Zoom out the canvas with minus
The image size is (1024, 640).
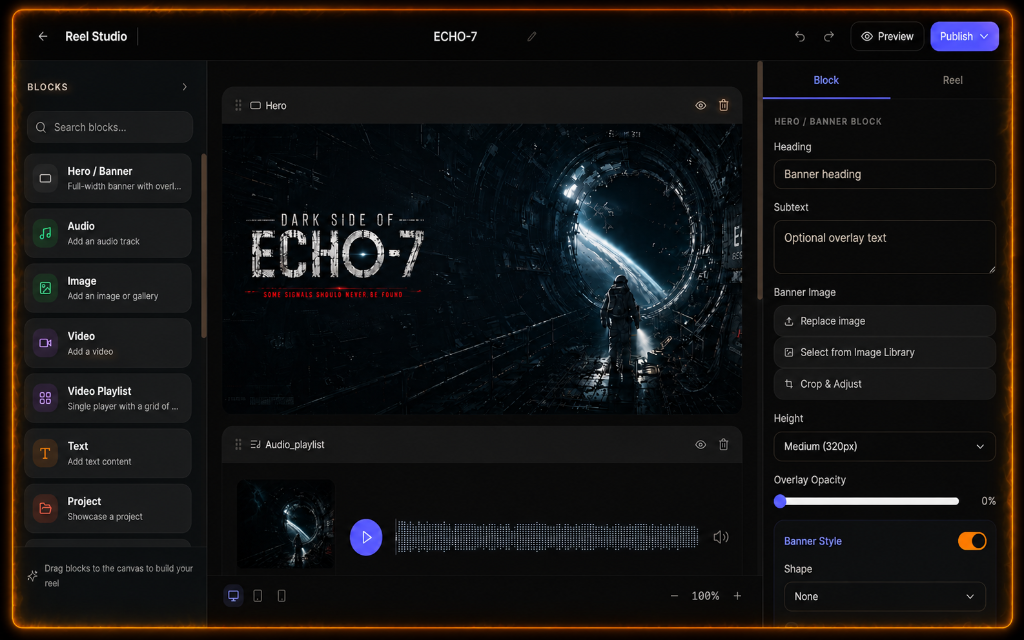pyautogui.click(x=674, y=596)
